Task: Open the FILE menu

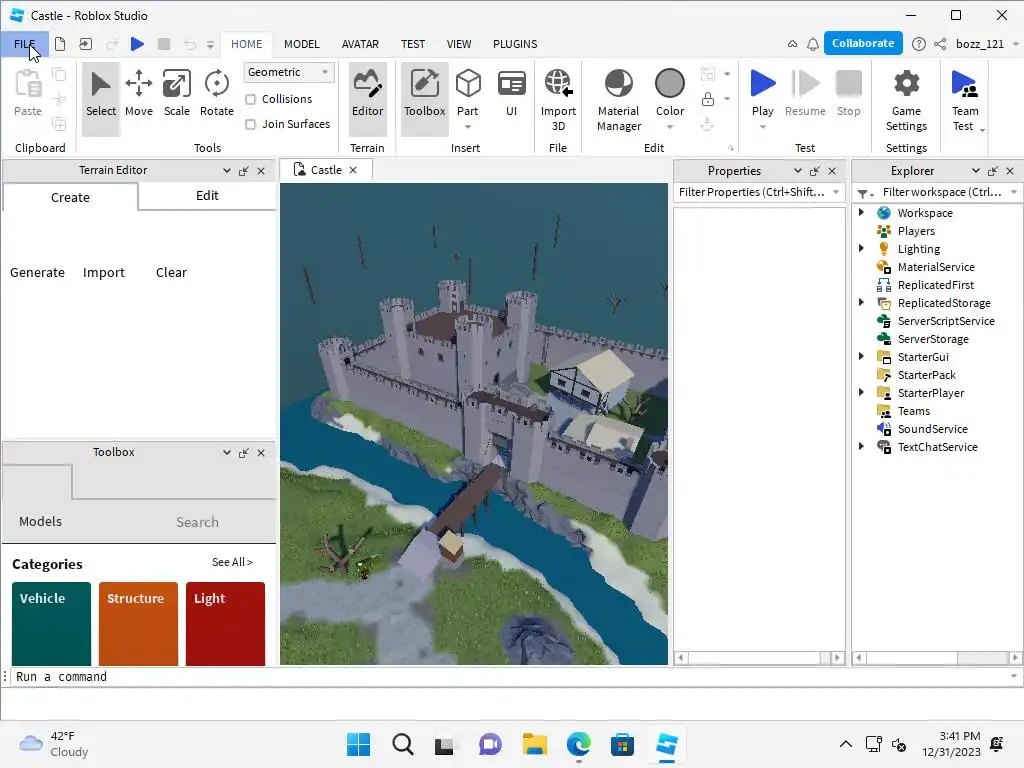Action: (x=24, y=44)
